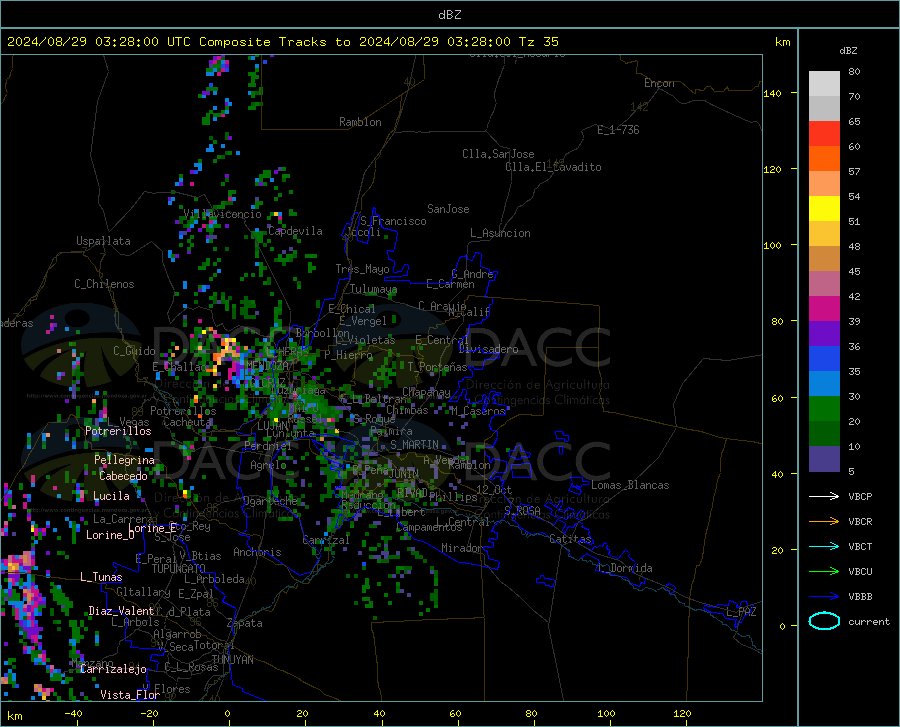Click the pink 'Potrerillos' map label
This screenshot has width=900, height=727.
pos(118,431)
